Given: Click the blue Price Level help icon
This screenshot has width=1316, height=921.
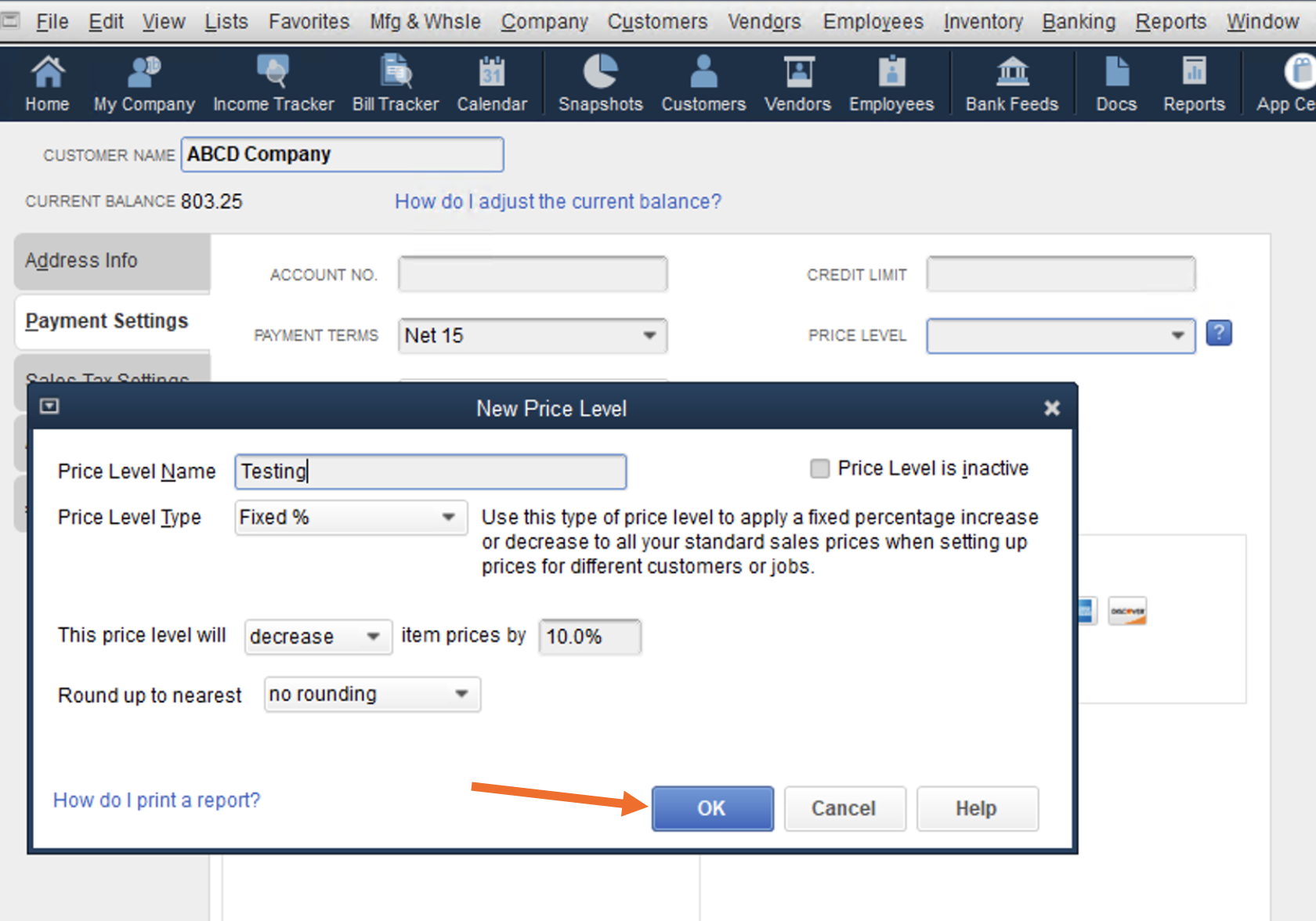Looking at the screenshot, I should [1219, 334].
